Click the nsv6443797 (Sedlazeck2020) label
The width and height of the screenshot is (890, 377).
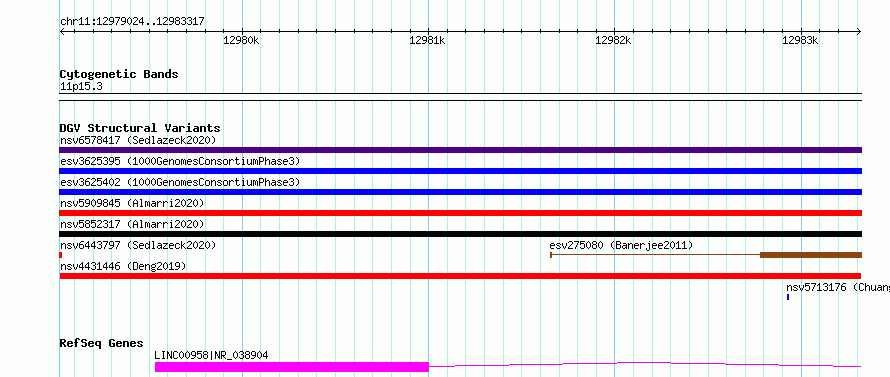point(138,245)
